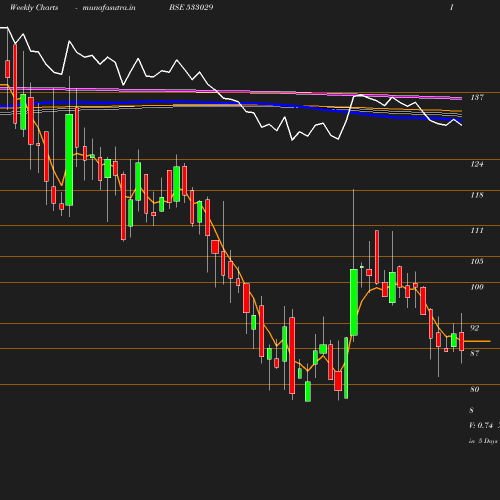Select the 118 price level label
This screenshot has height=500, width=500.
[477, 195]
